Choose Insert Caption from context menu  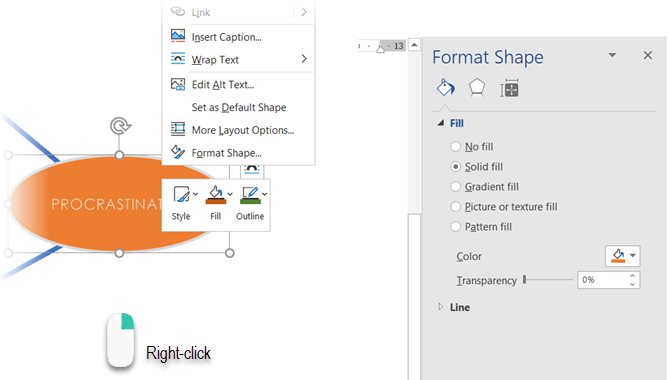[x=238, y=37]
